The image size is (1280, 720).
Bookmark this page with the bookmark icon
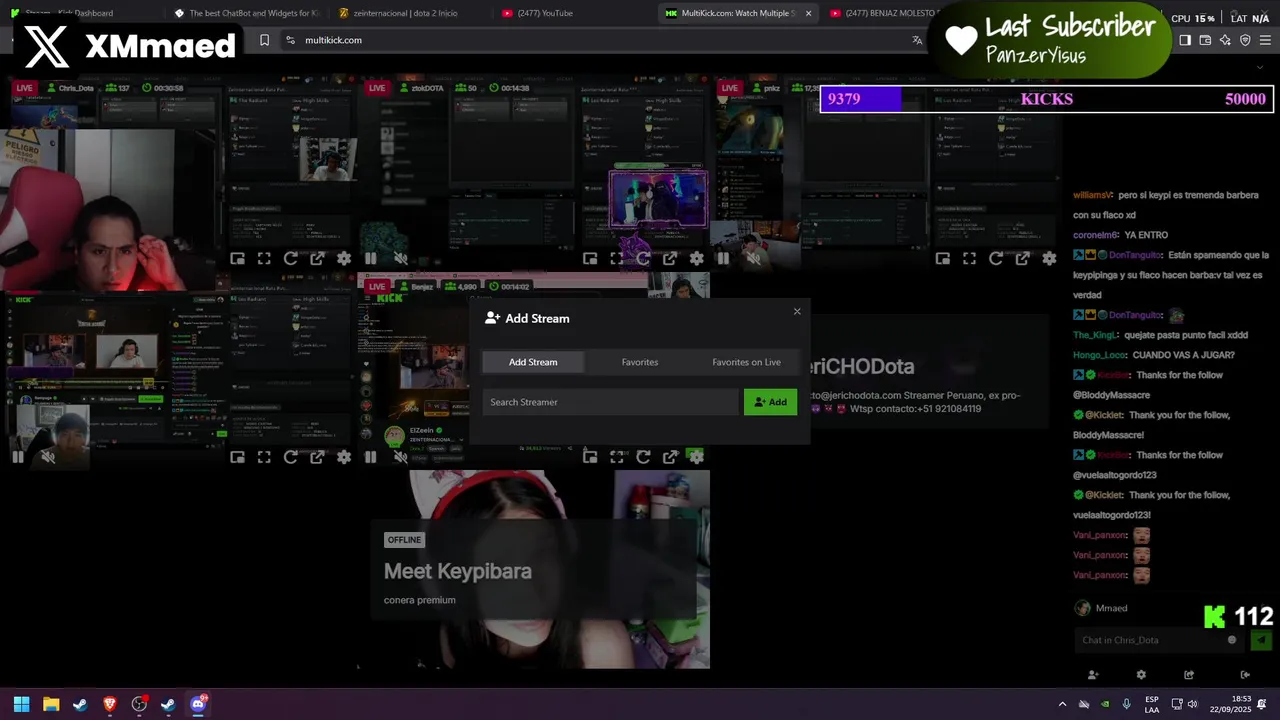[264, 40]
